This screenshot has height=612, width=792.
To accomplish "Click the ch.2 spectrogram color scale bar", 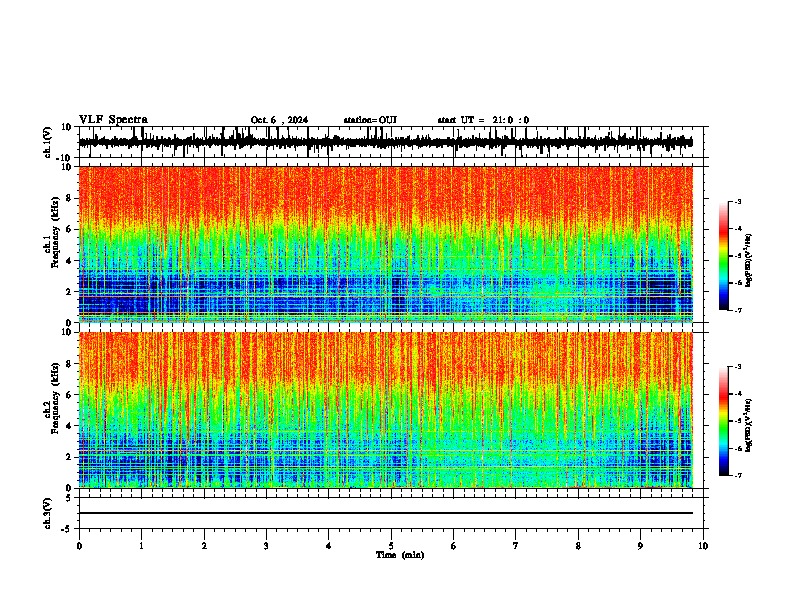I will [x=724, y=421].
